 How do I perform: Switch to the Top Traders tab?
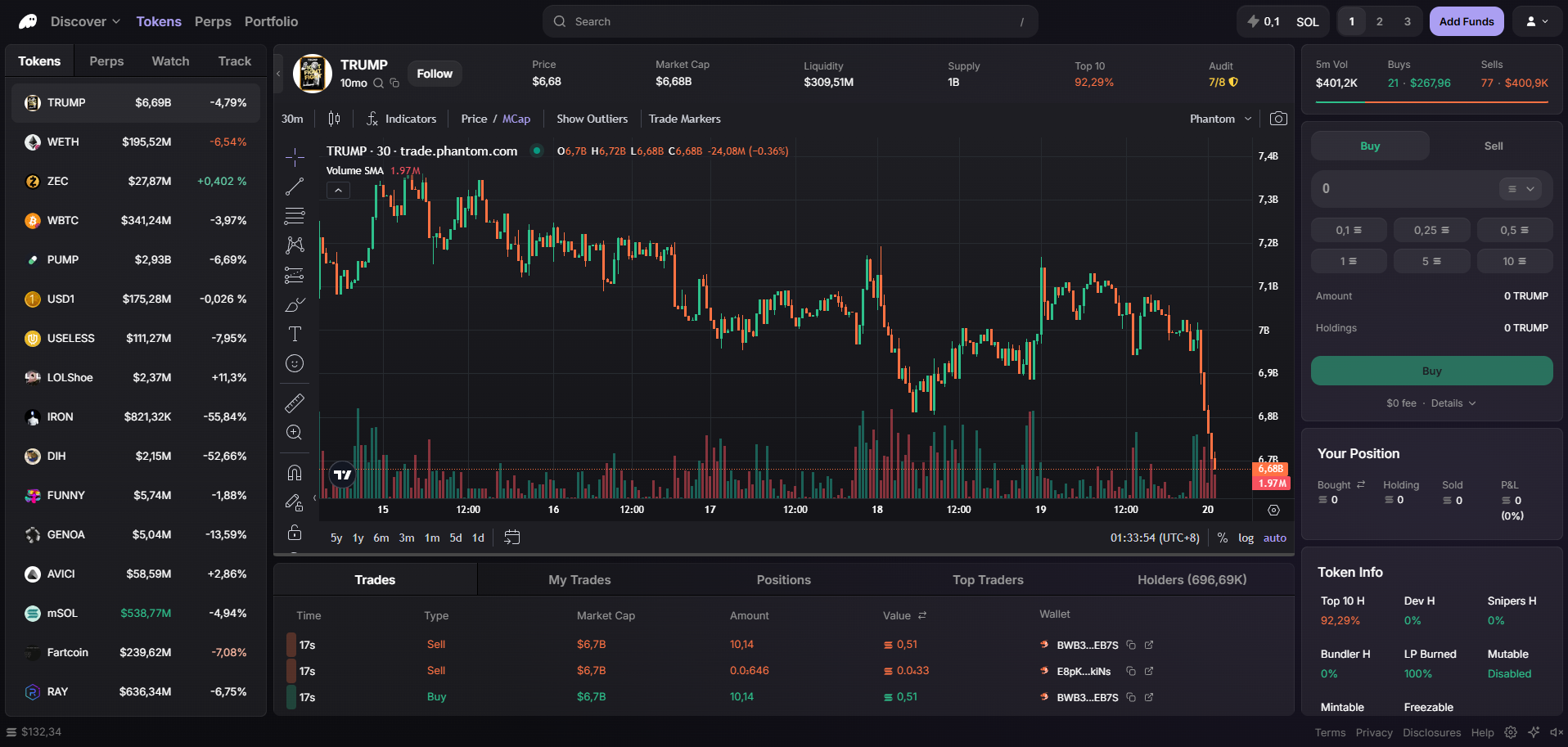(x=988, y=579)
